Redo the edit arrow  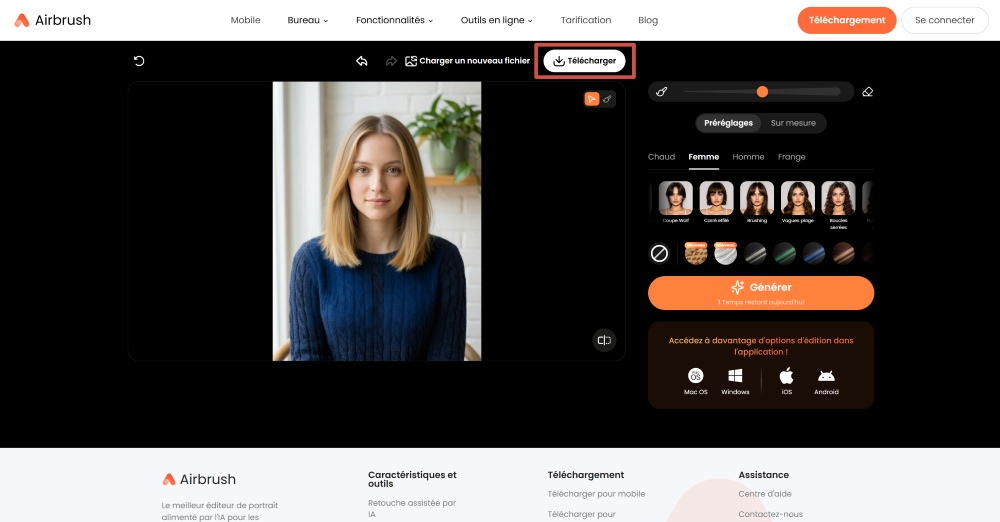391,61
